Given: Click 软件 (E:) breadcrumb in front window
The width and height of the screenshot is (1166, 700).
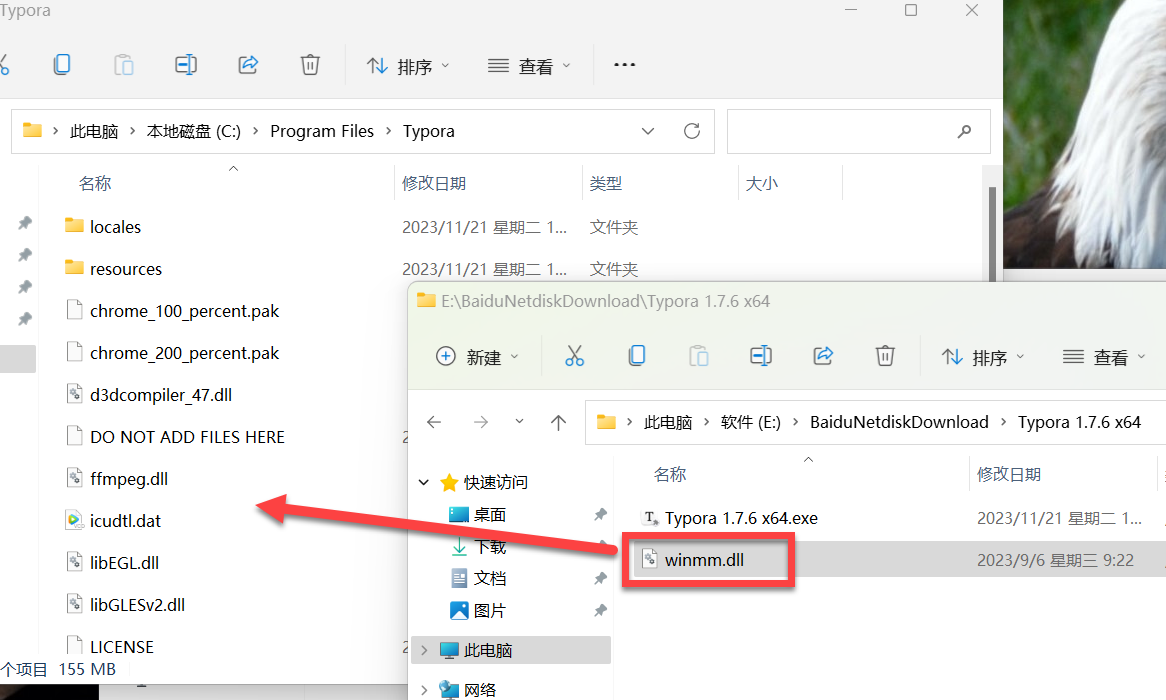Looking at the screenshot, I should (x=751, y=423).
